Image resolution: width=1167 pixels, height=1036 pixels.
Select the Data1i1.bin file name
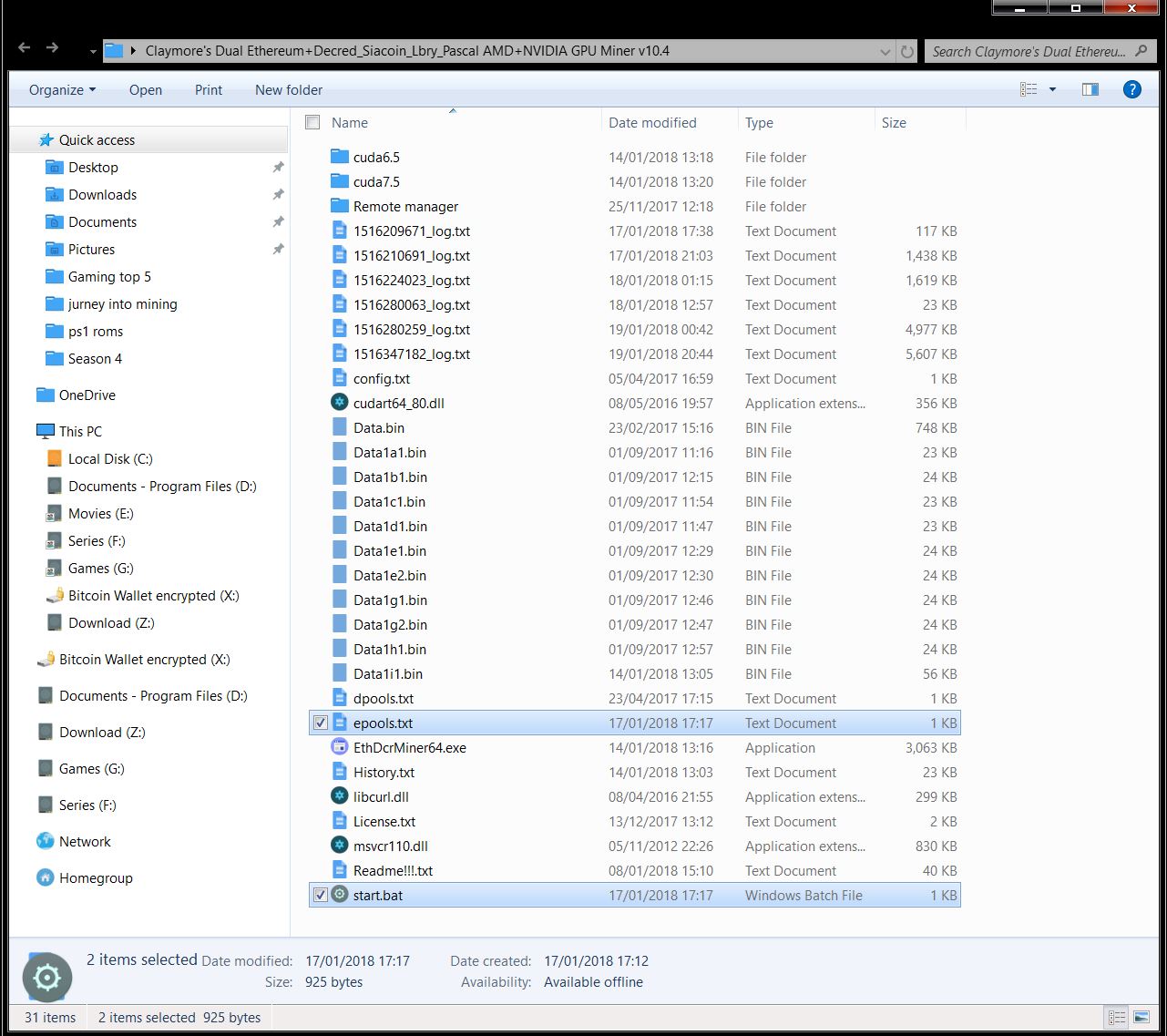click(x=388, y=673)
